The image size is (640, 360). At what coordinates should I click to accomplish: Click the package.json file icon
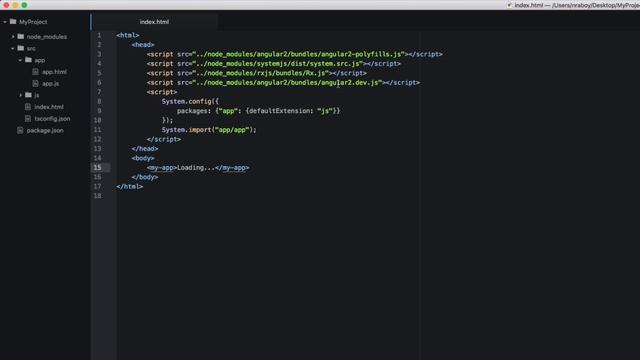pos(20,130)
